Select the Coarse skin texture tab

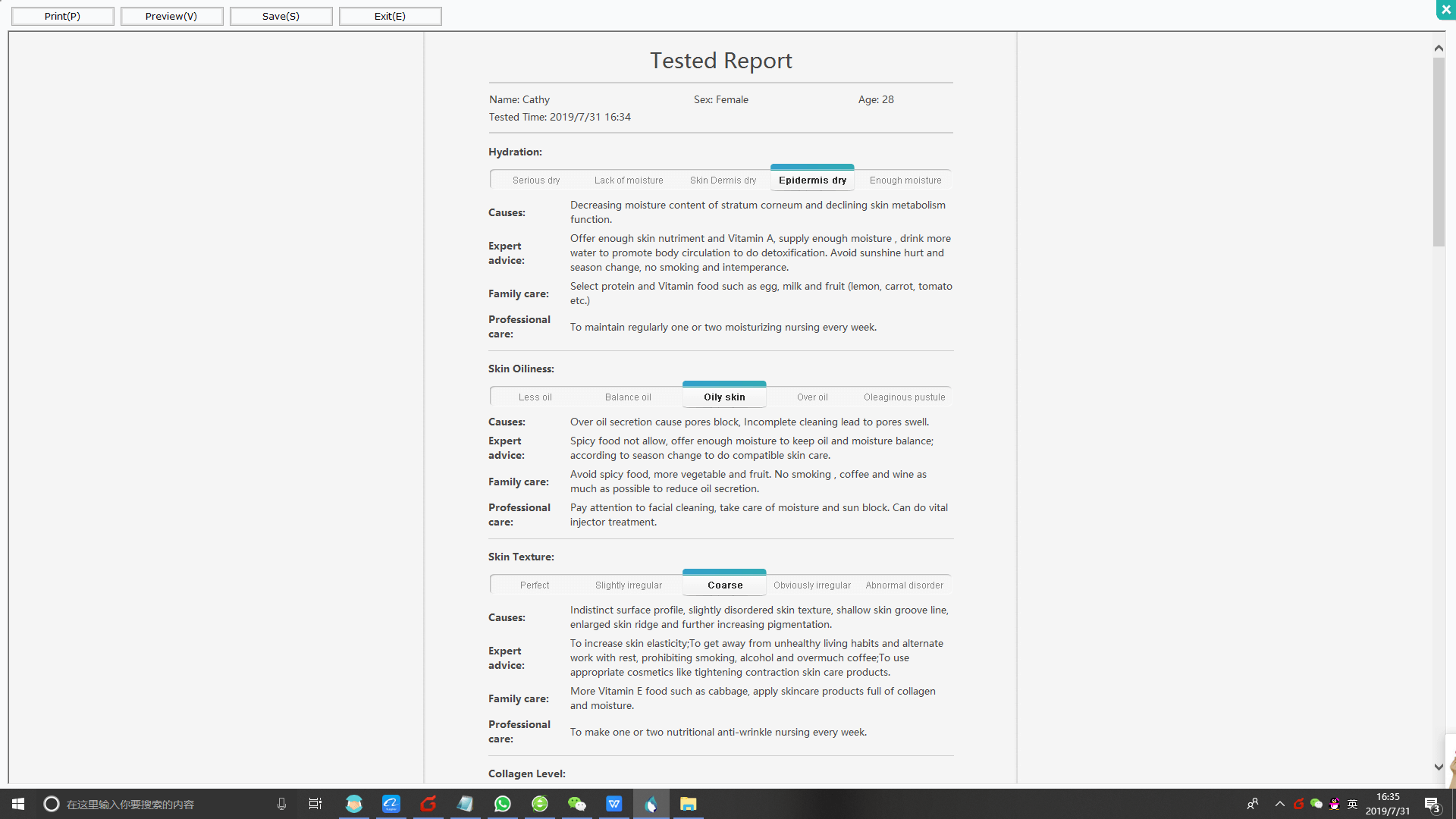[724, 585]
